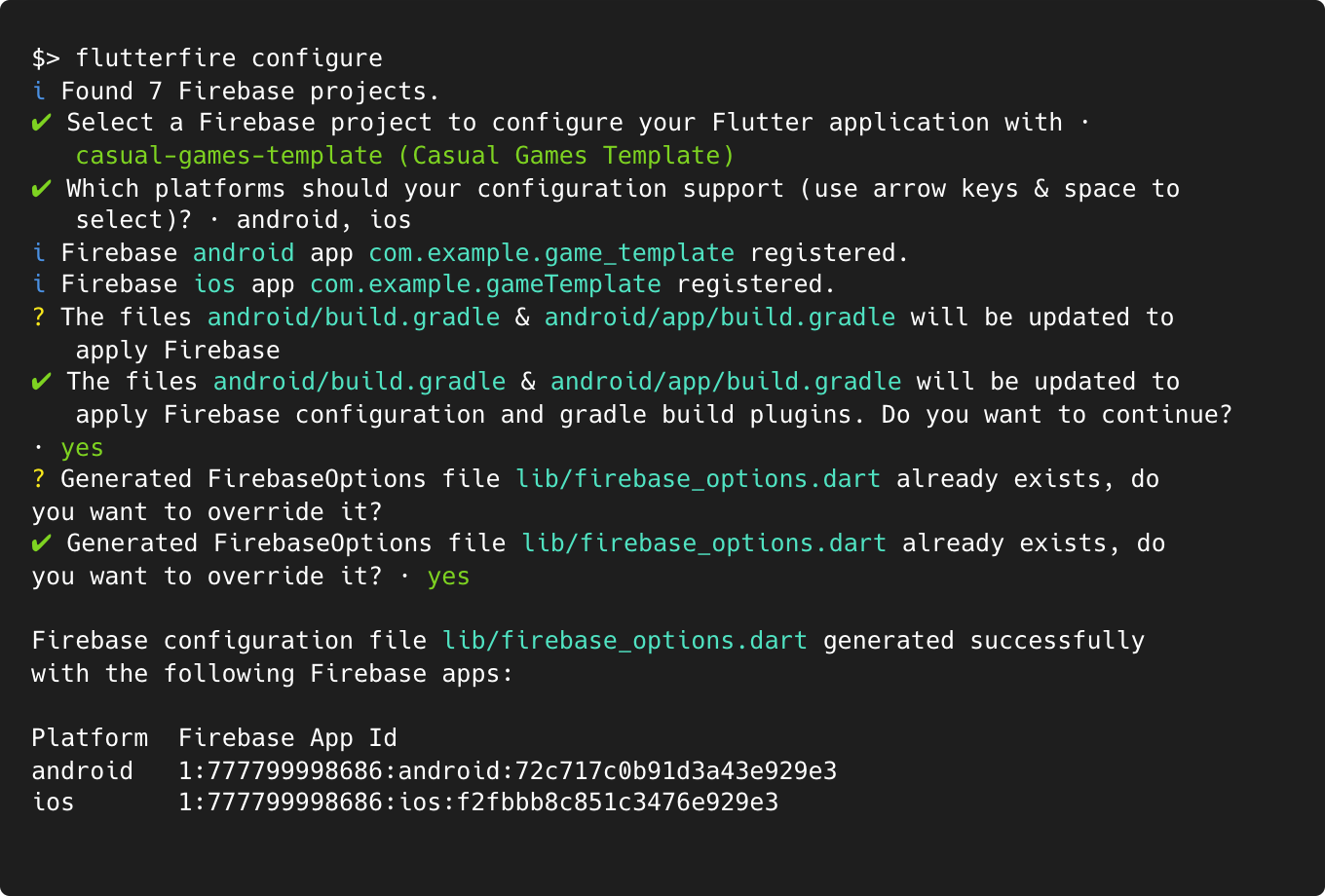Click the yellow question mark before 'The files'
The height and width of the screenshot is (896, 1325).
39,317
